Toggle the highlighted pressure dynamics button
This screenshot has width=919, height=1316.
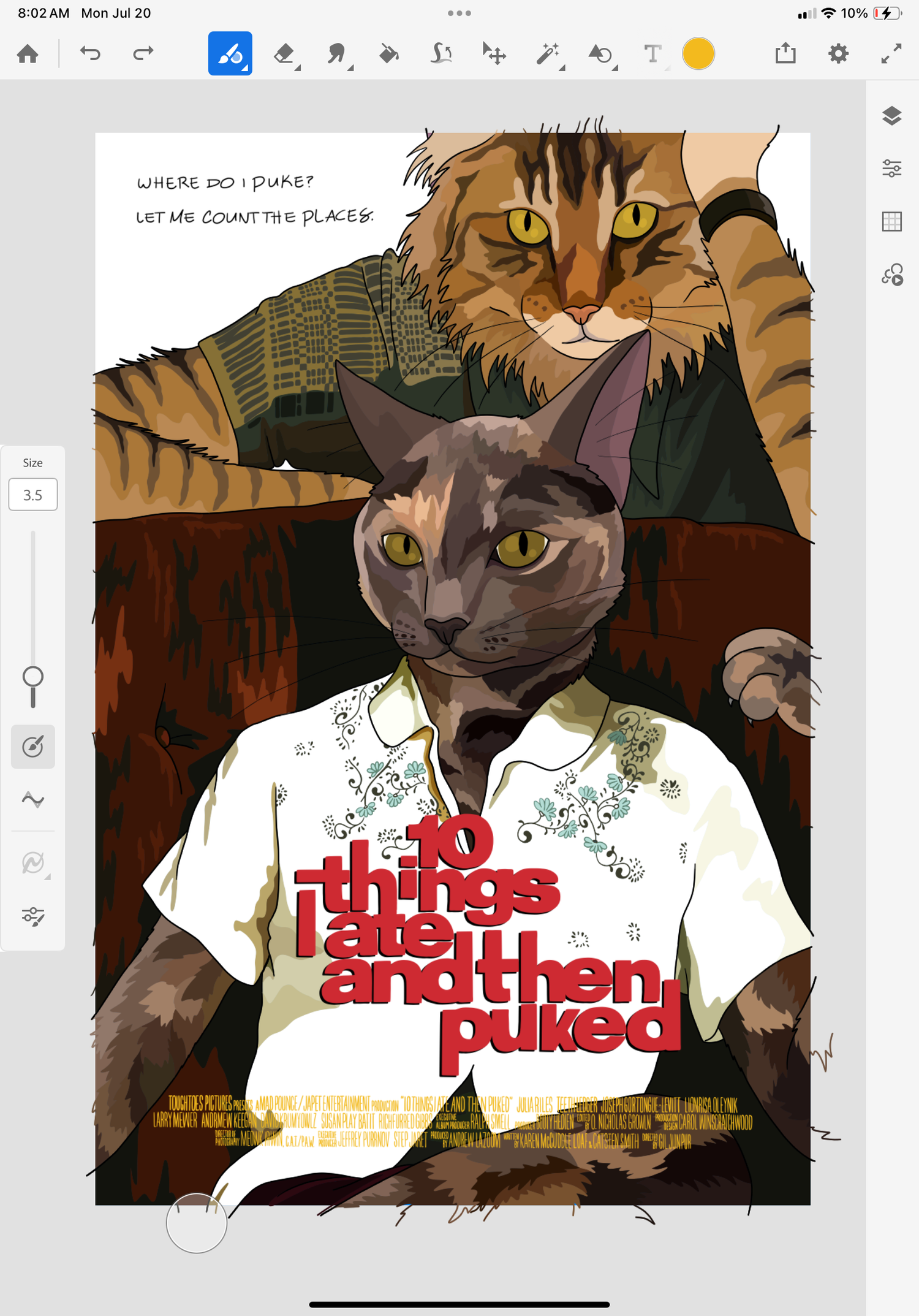[x=33, y=747]
